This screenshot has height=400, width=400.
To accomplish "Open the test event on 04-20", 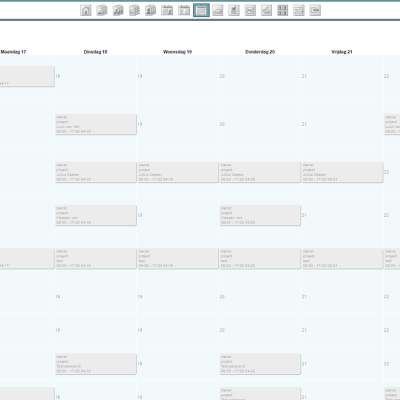I will point(260,259).
